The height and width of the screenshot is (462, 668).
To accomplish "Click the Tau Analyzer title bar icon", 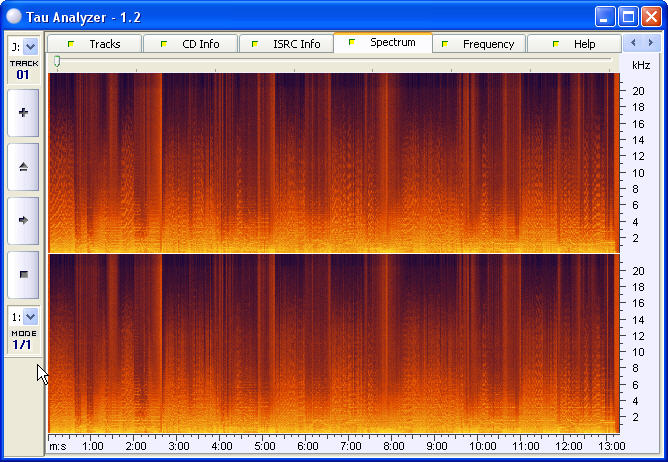I will [13, 16].
